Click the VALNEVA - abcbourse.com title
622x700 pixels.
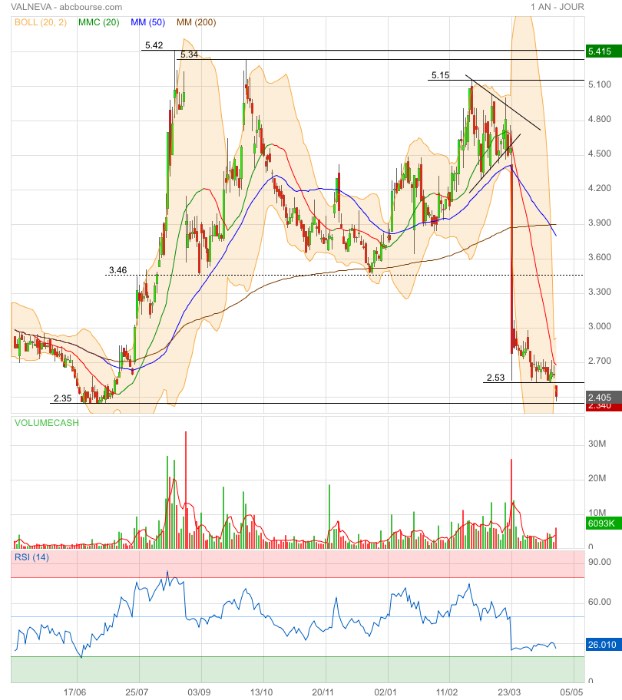point(66,7)
